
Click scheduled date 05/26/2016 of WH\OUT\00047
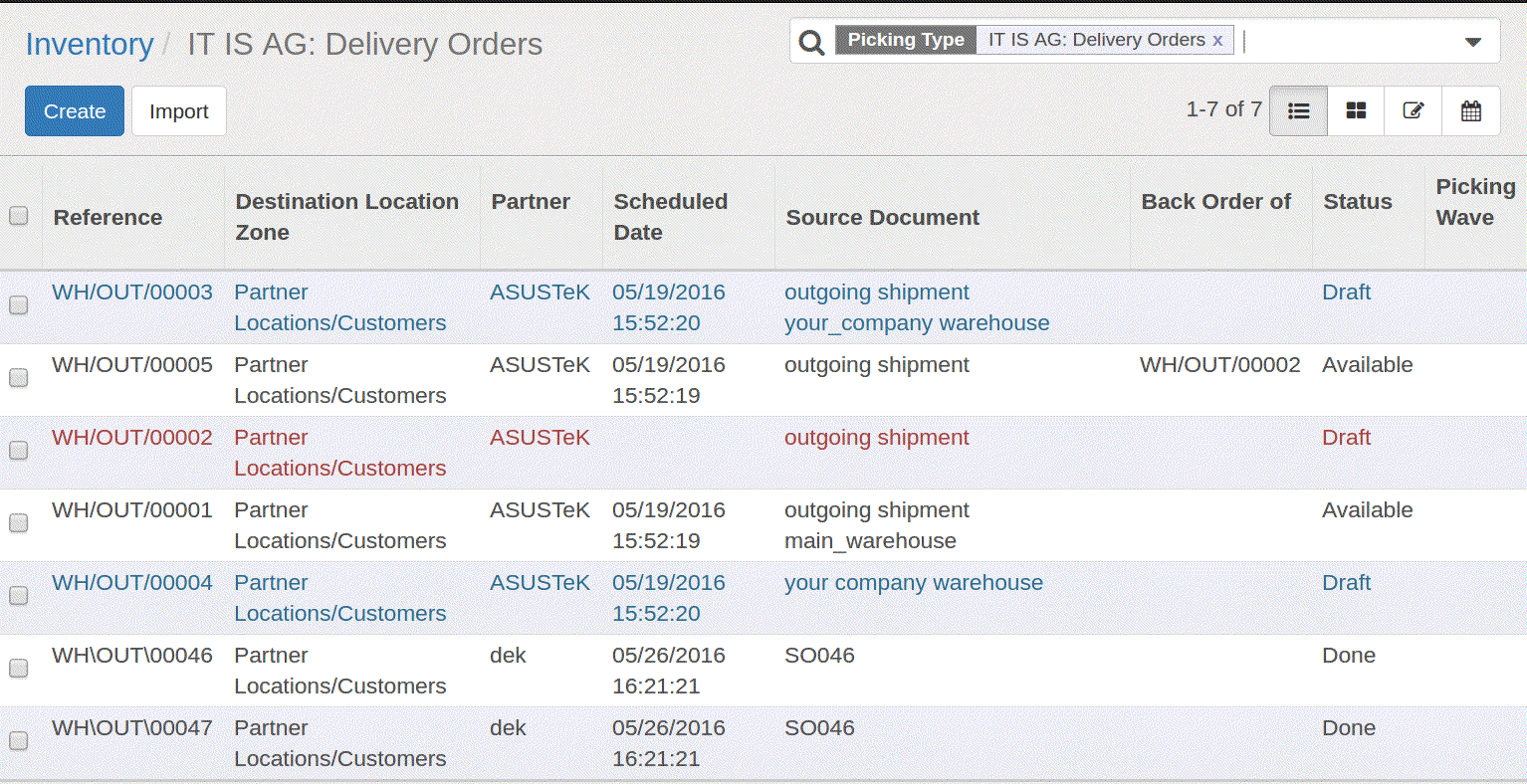click(668, 728)
